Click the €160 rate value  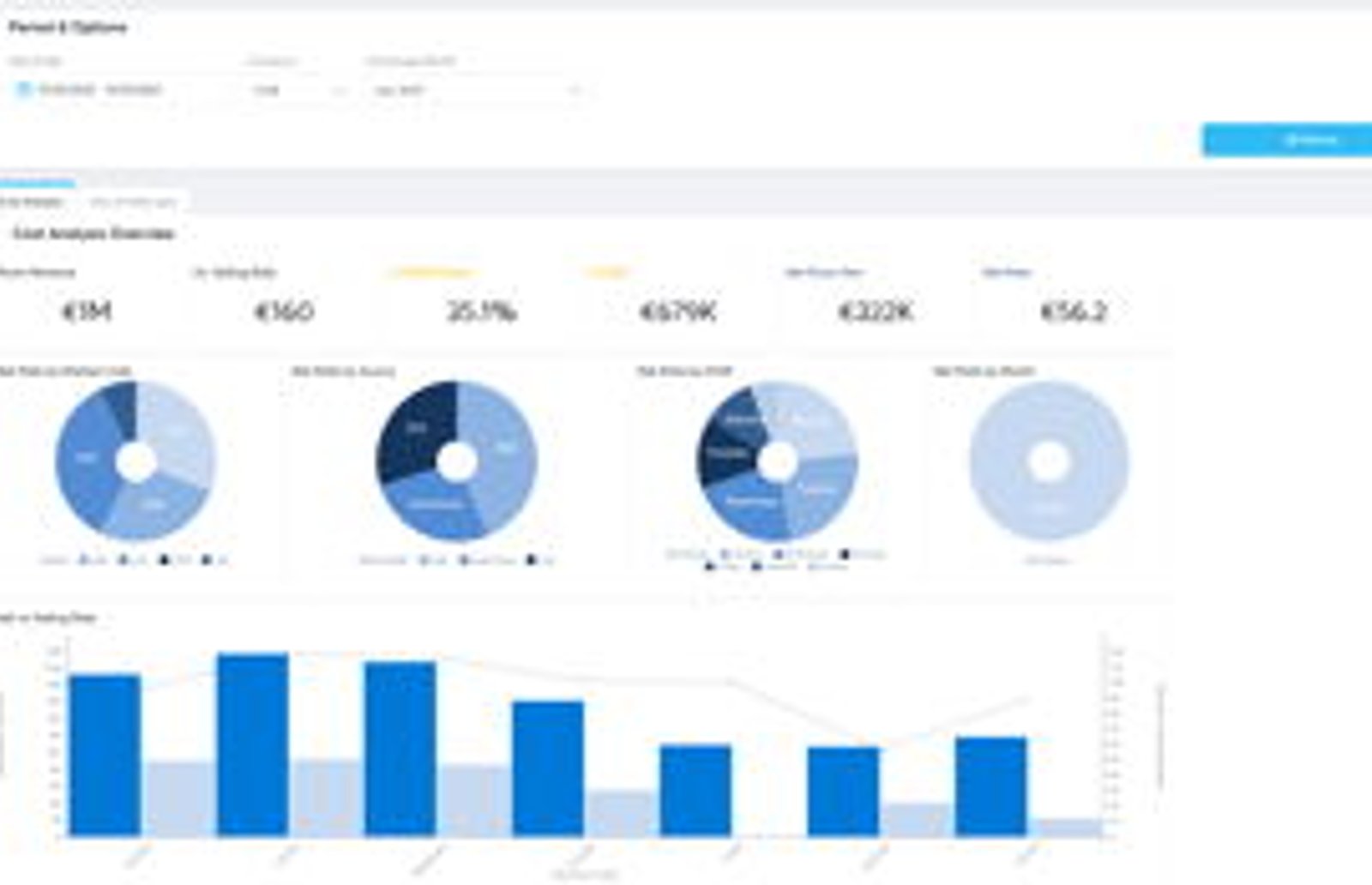pyautogui.click(x=284, y=311)
